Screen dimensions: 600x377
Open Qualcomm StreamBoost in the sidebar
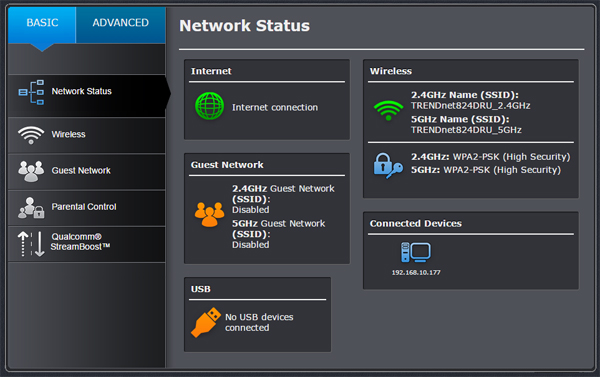[87, 244]
